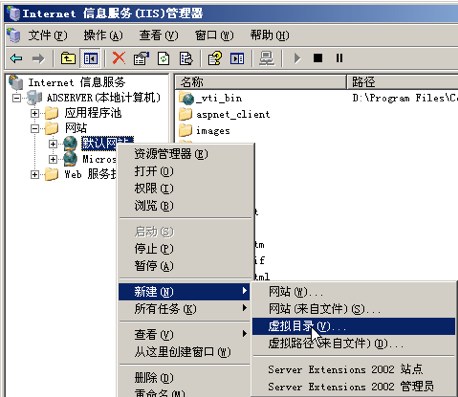
Task: Expand the 默认网站 tree node
Action: click(53, 144)
